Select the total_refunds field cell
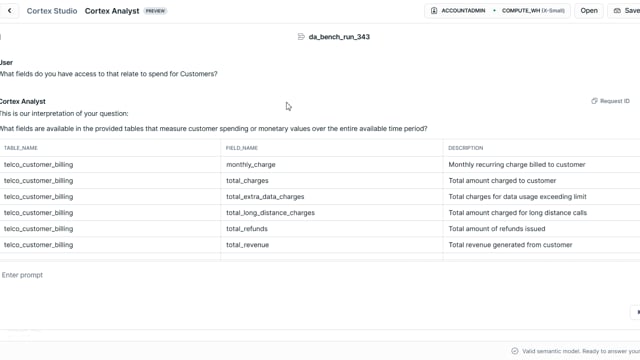The height and width of the screenshot is (360, 640). [332, 229]
